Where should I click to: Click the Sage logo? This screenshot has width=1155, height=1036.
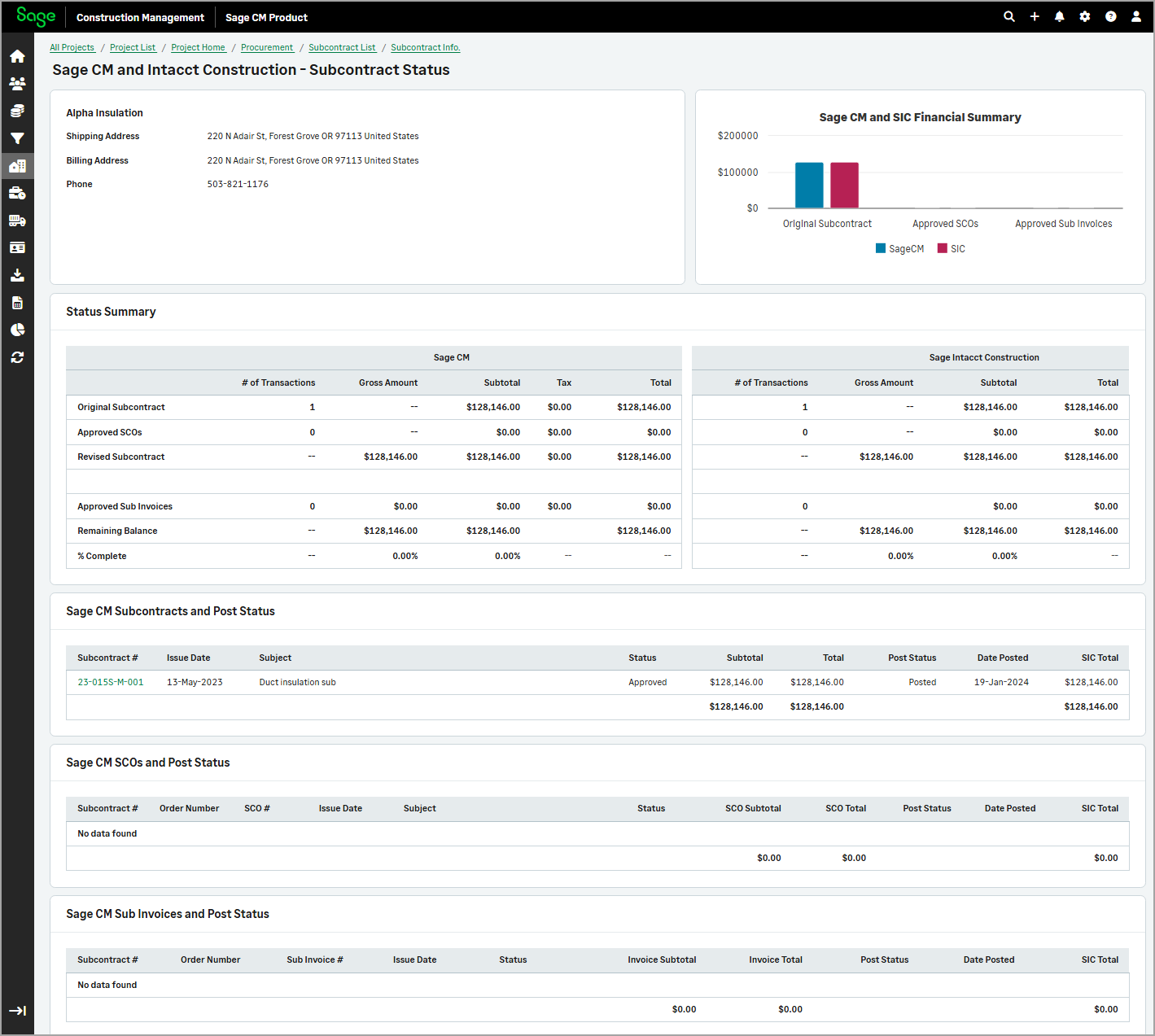tap(36, 17)
